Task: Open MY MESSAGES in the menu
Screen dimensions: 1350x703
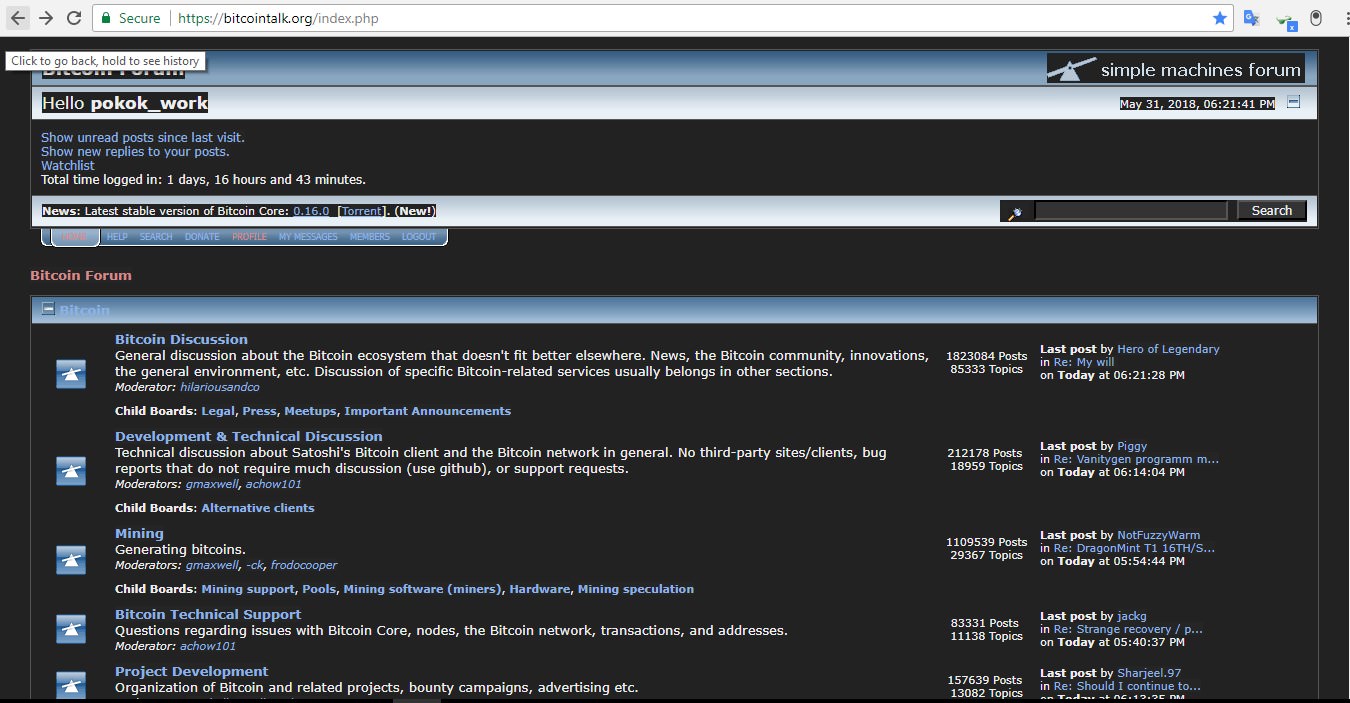Action: click(308, 237)
